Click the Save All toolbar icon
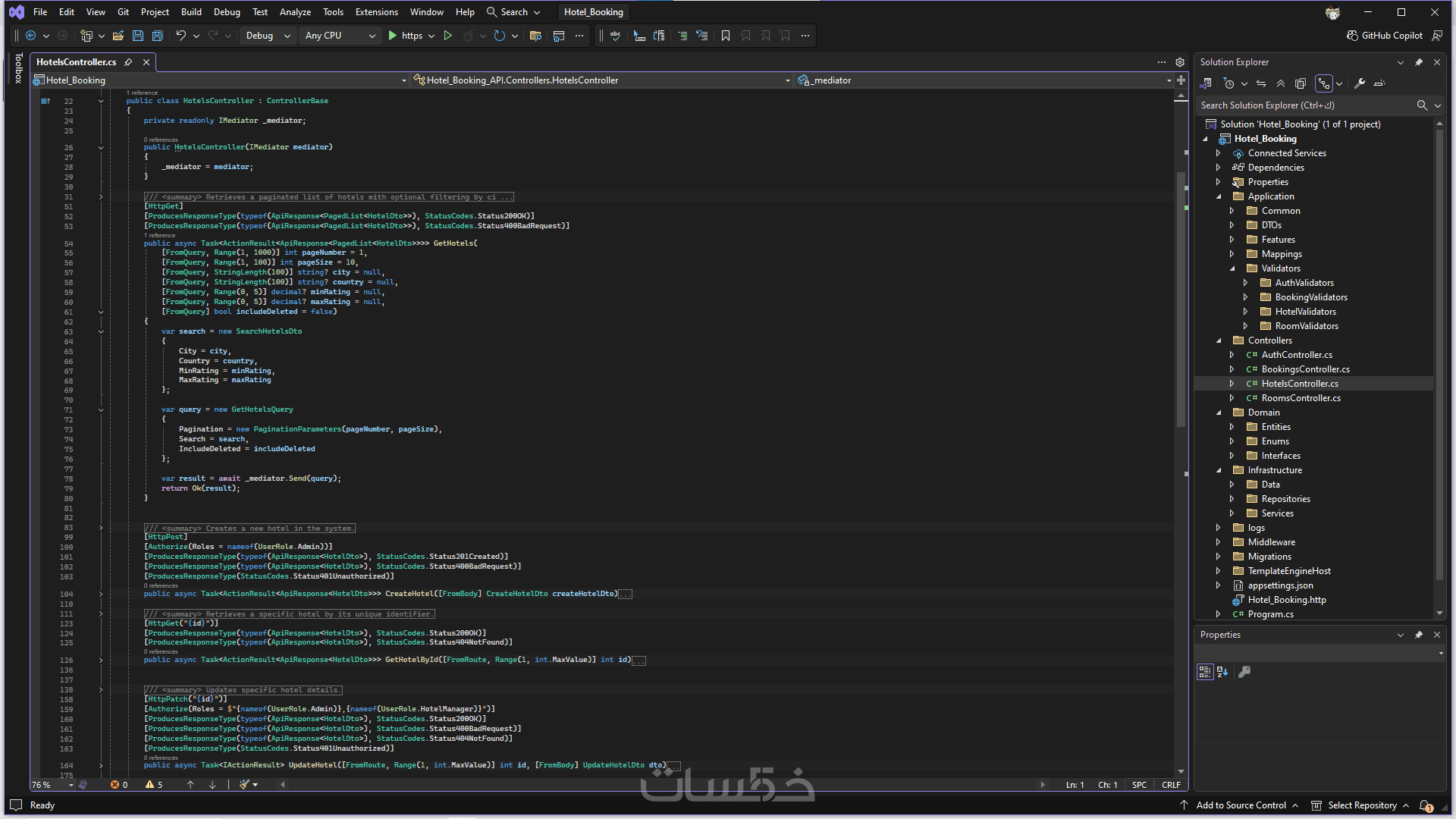The height and width of the screenshot is (819, 1456). [x=158, y=36]
